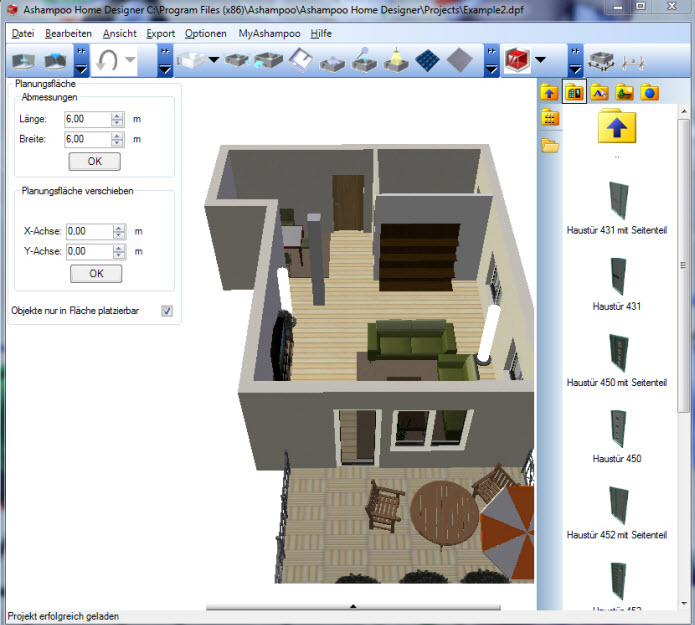Open the Bearbeiten menu
The image size is (695, 625).
click(x=68, y=34)
